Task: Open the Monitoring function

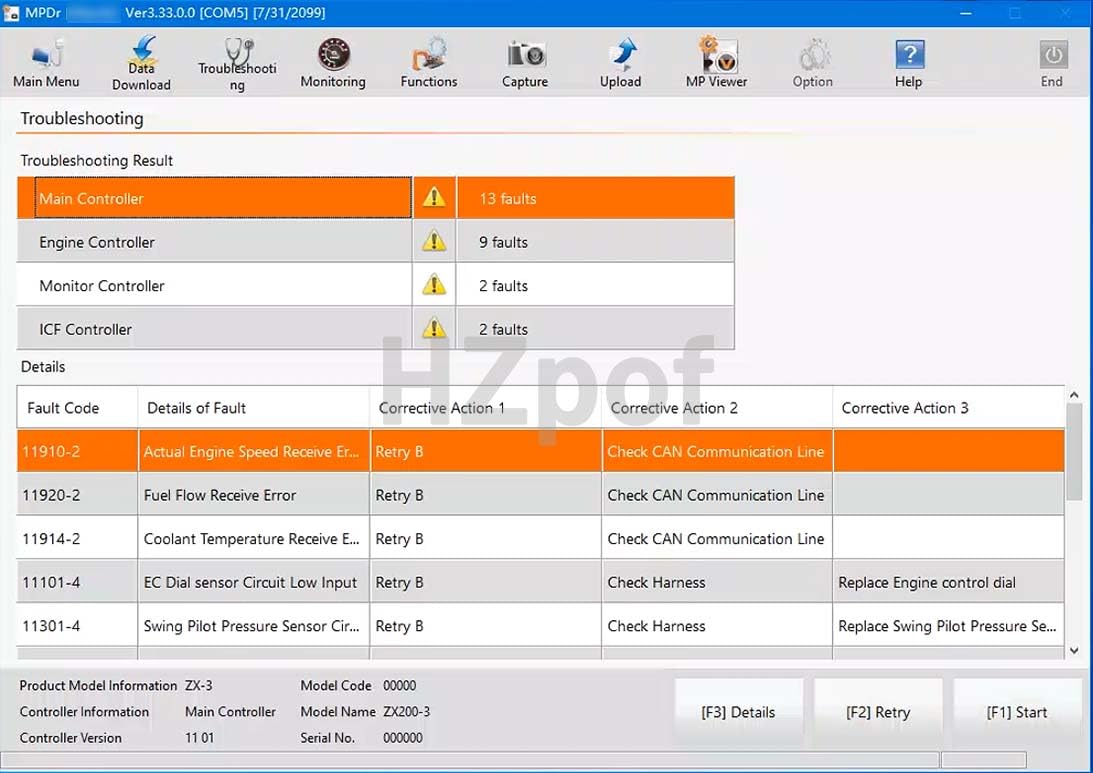Action: 332,62
